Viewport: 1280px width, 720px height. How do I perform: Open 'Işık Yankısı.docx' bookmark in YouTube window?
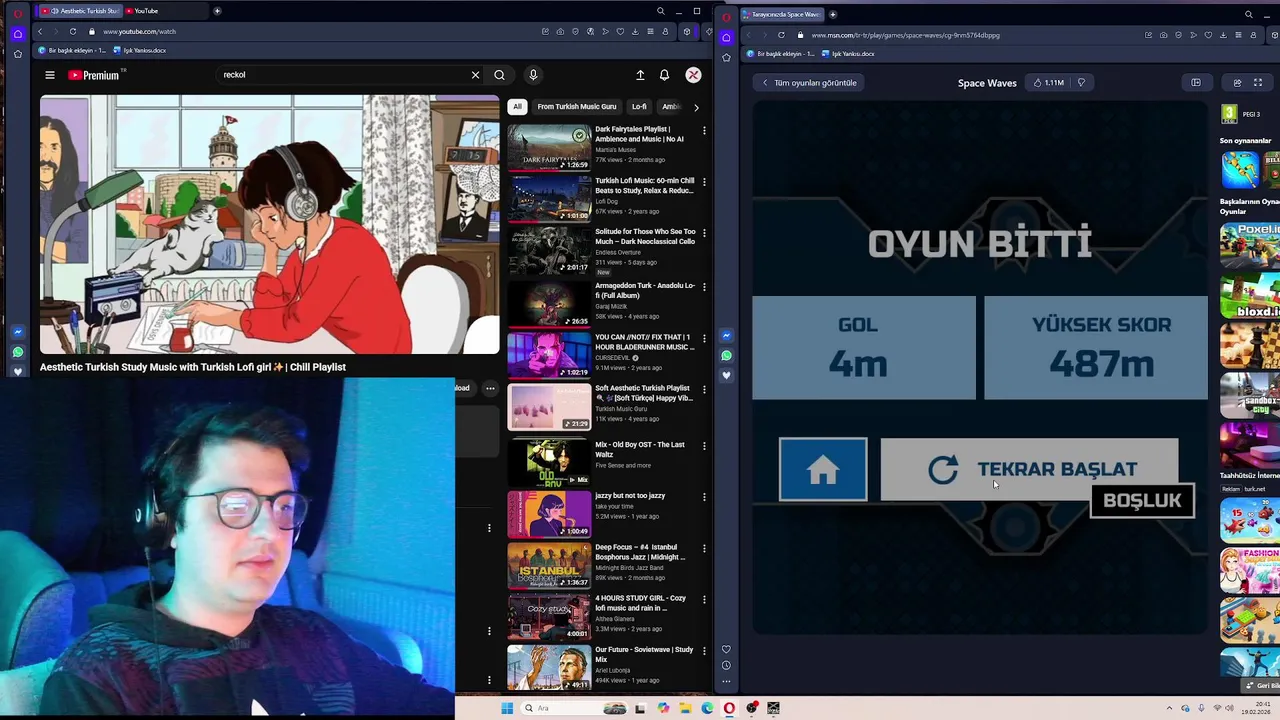click(139, 50)
